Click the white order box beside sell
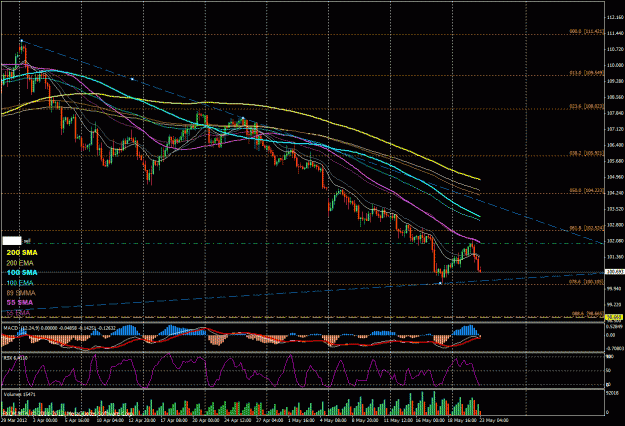The width and height of the screenshot is (625, 426). [x=12, y=241]
